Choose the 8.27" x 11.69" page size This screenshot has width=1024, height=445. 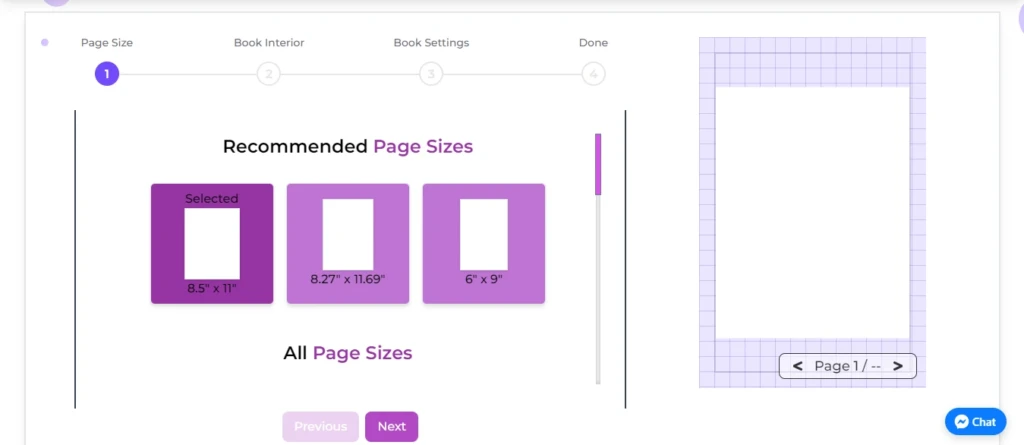348,244
